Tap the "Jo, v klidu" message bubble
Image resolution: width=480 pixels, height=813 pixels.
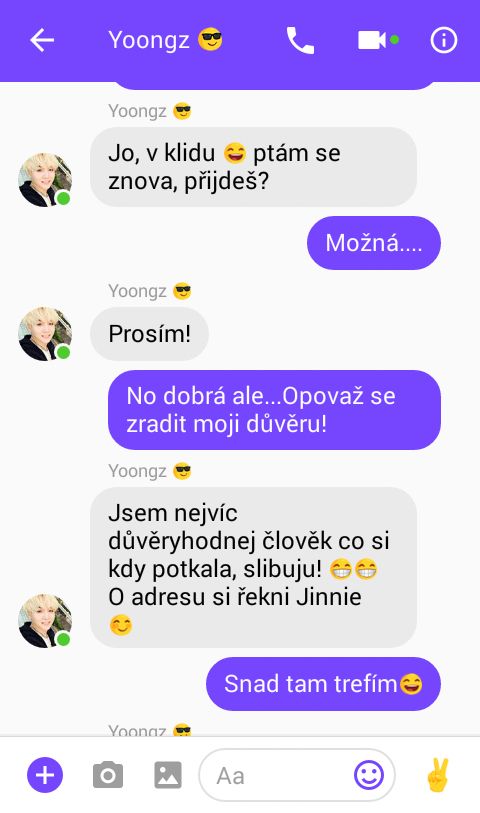(x=253, y=166)
